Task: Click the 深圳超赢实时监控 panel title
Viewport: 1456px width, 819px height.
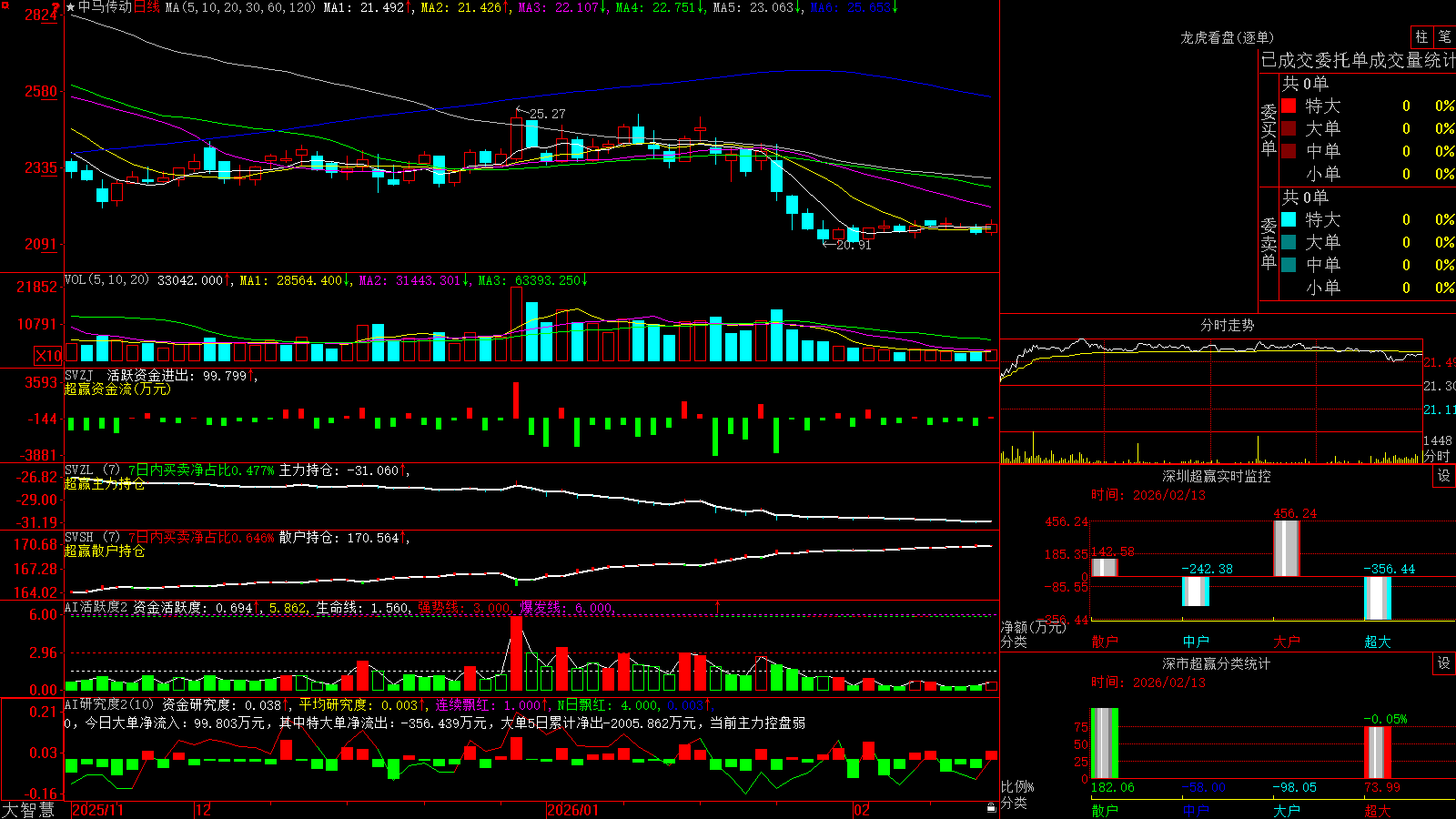Action: pos(1216,476)
